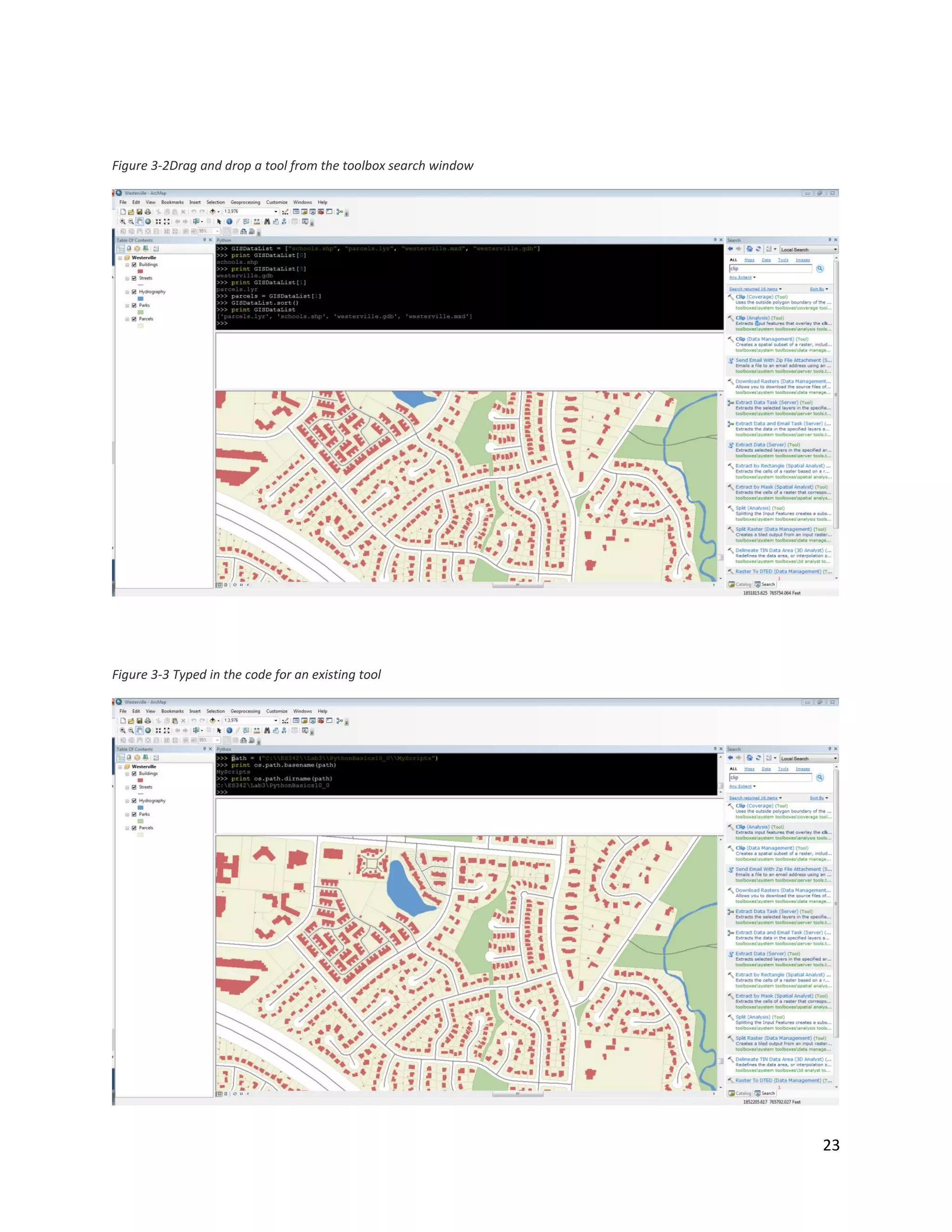Collapse Westerville data frame in Figure 3-3 tree

coord(119,767)
